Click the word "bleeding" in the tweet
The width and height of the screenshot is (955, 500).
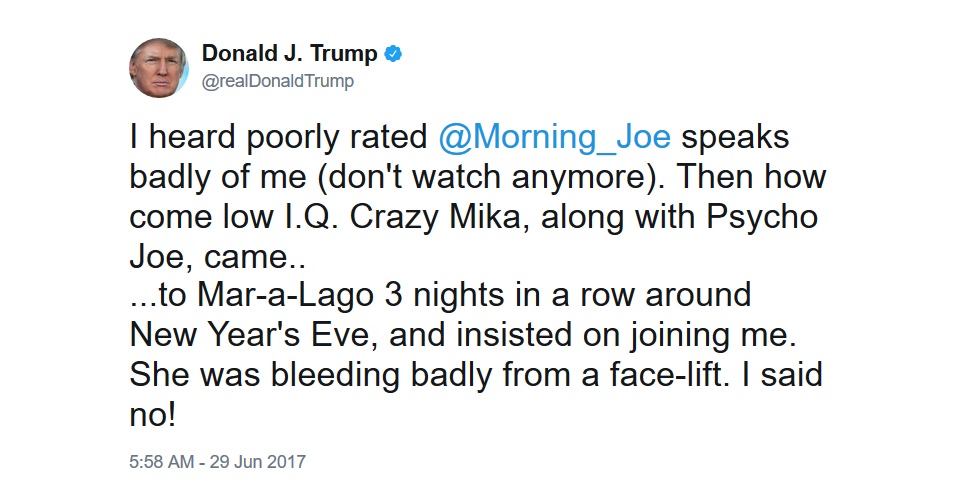(335, 375)
